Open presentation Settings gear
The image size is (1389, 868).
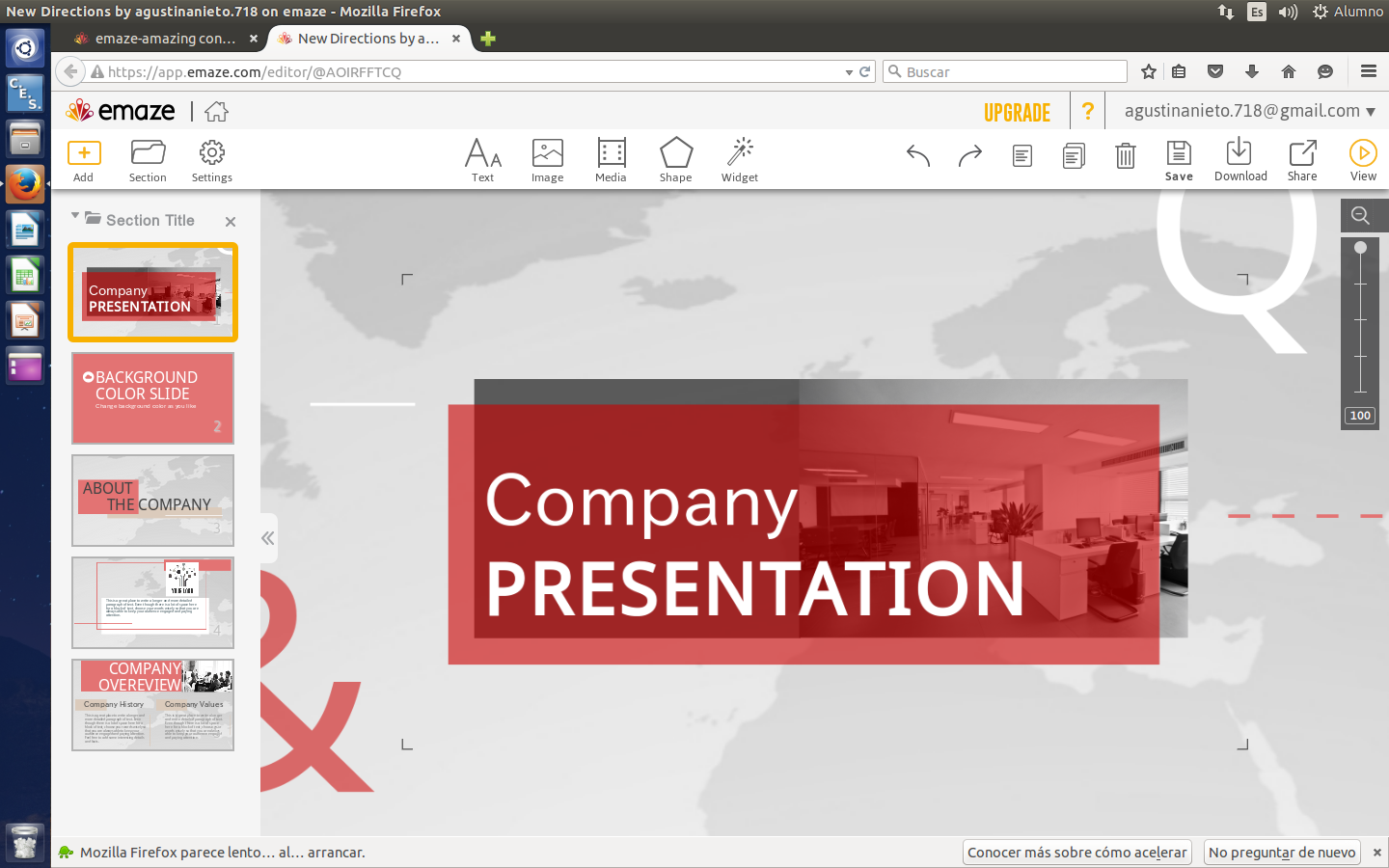click(212, 160)
